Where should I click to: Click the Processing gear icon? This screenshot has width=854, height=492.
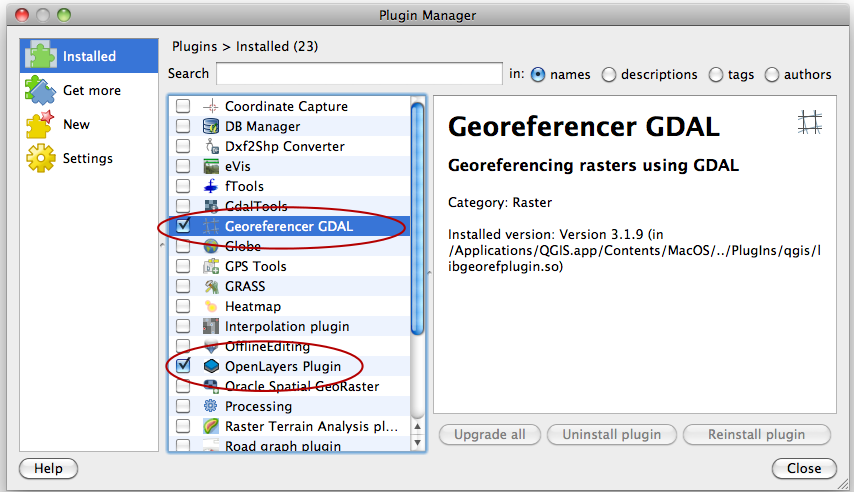coord(211,406)
